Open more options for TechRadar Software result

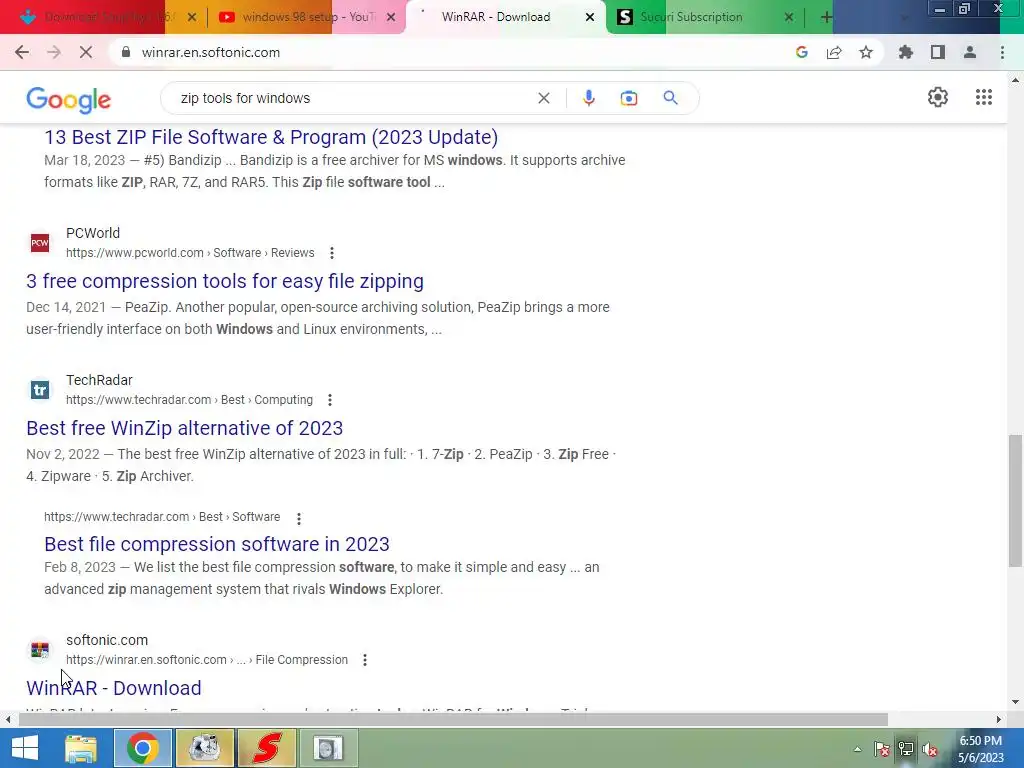point(298,519)
